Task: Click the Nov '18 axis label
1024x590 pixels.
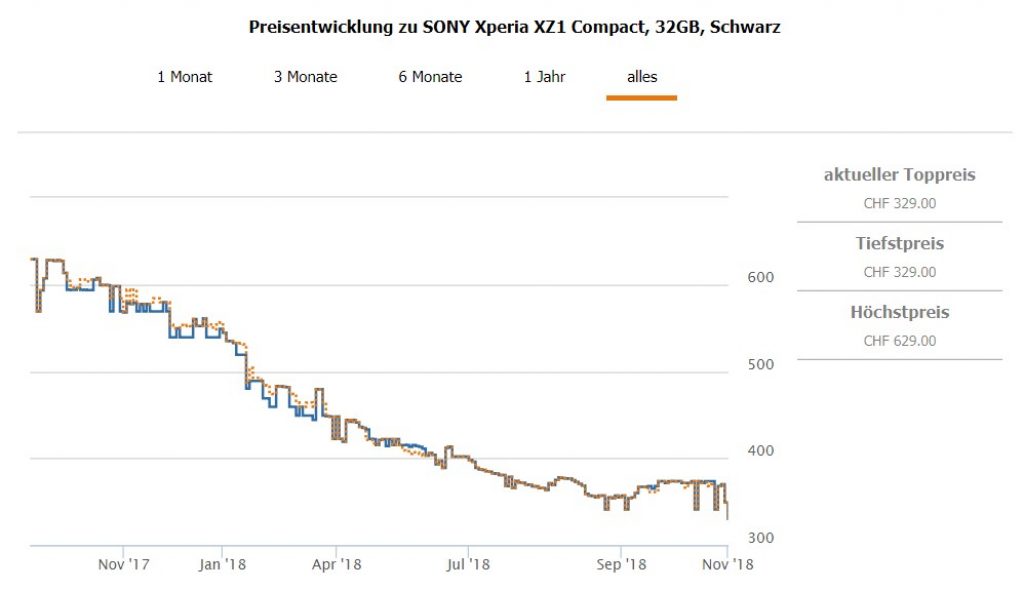Action: pos(728,565)
